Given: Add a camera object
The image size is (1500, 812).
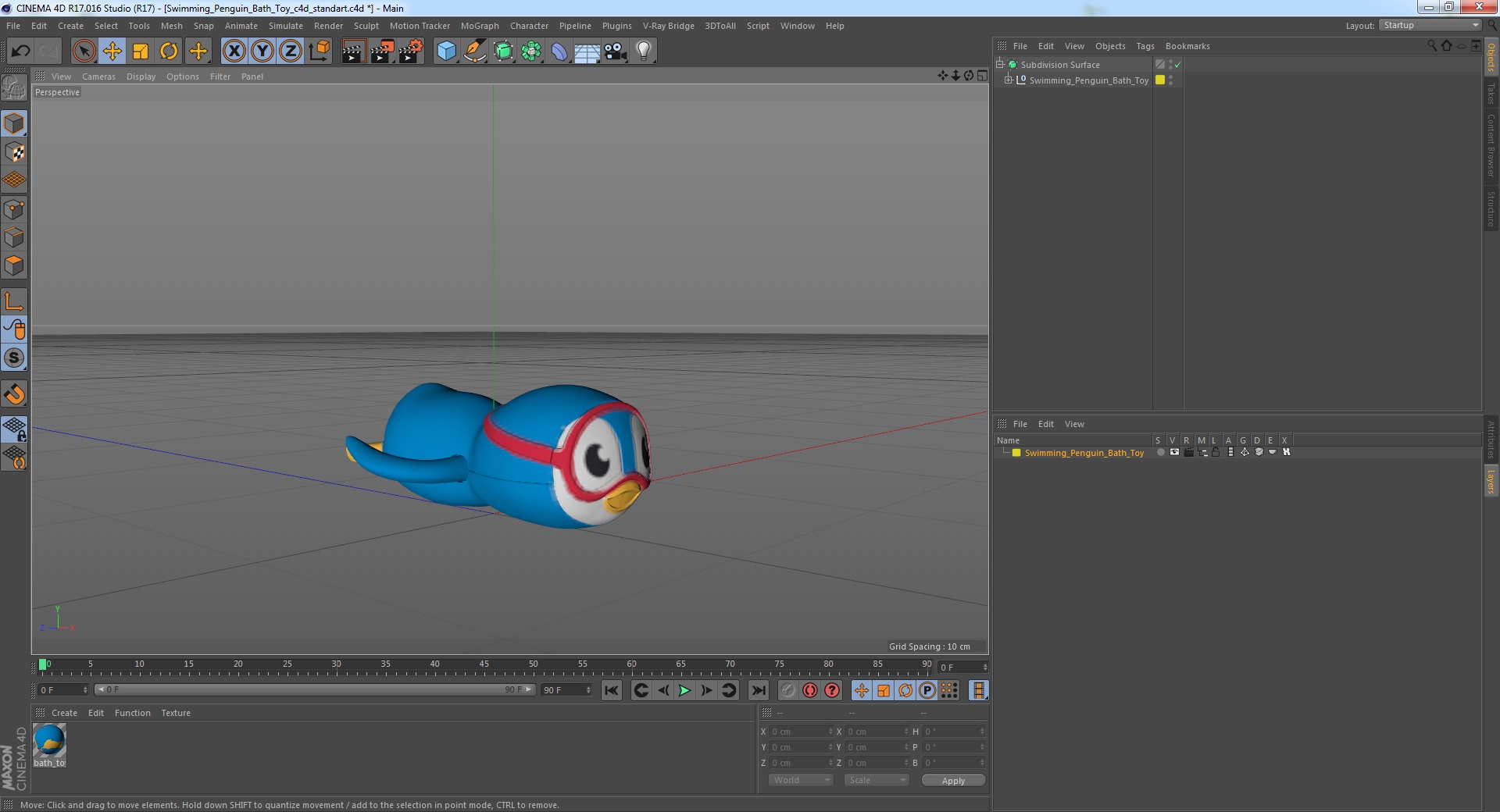Looking at the screenshot, I should [x=616, y=52].
